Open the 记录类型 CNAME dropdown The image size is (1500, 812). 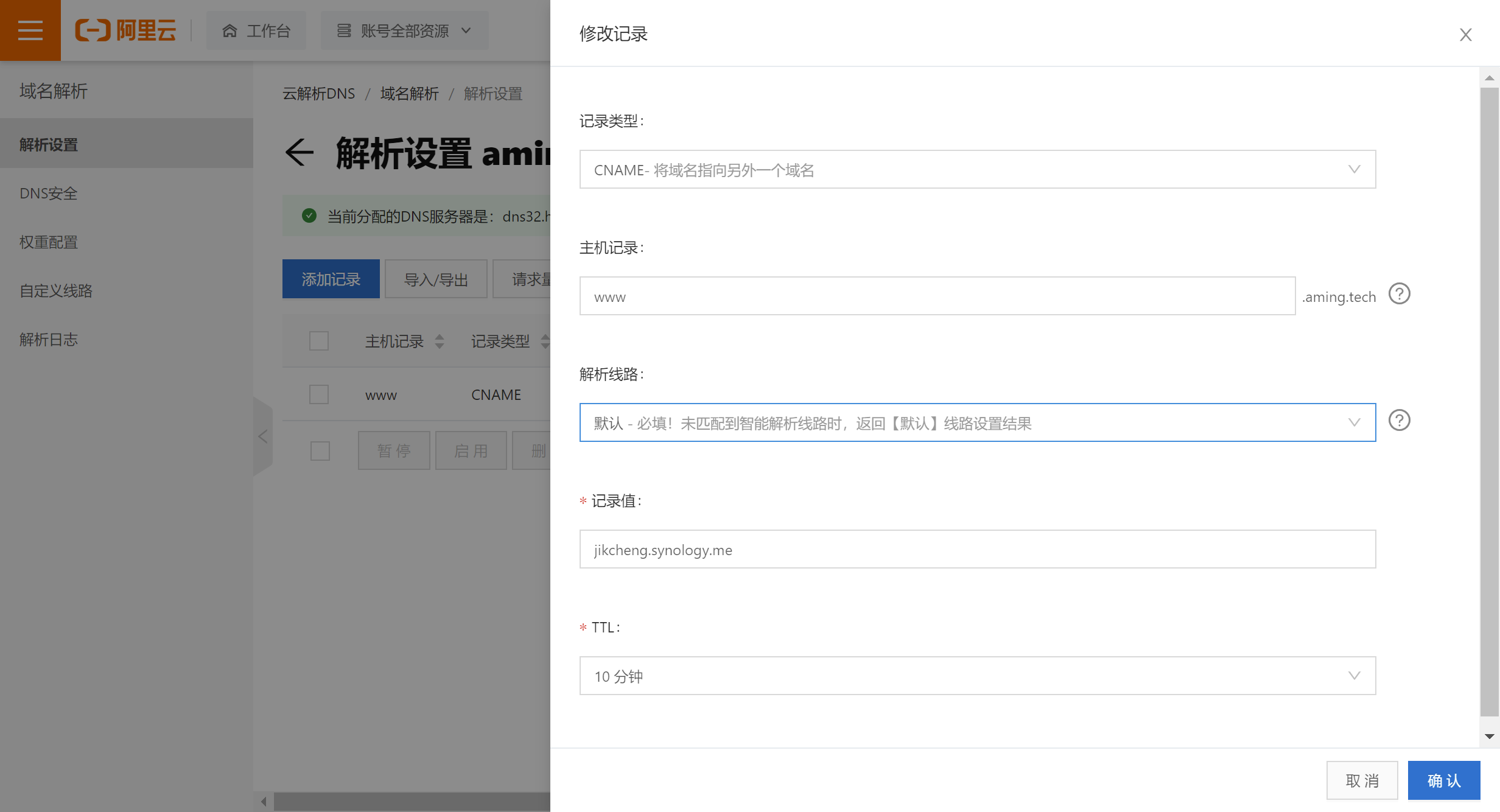pos(977,169)
